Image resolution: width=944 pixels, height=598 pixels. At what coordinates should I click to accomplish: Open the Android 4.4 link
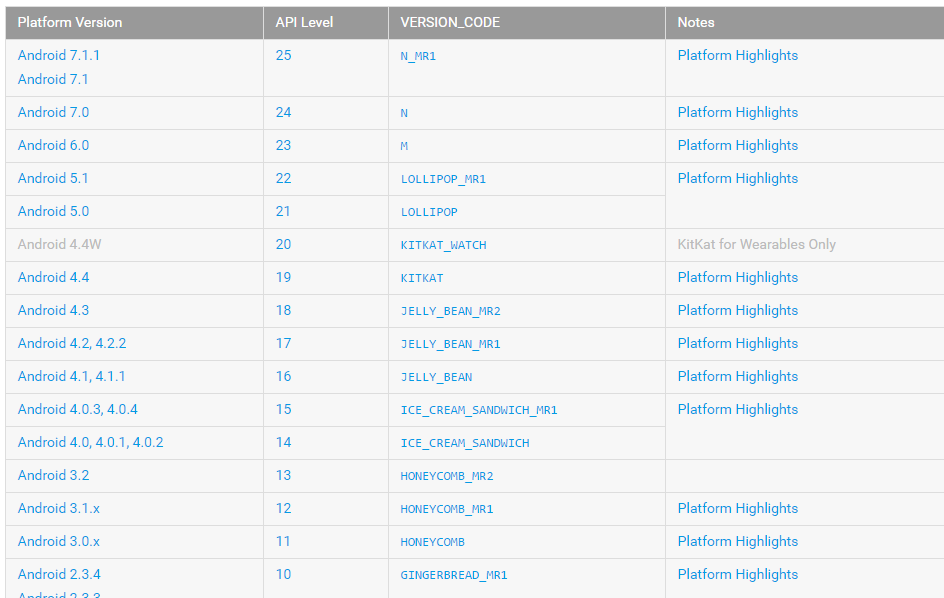(x=54, y=278)
